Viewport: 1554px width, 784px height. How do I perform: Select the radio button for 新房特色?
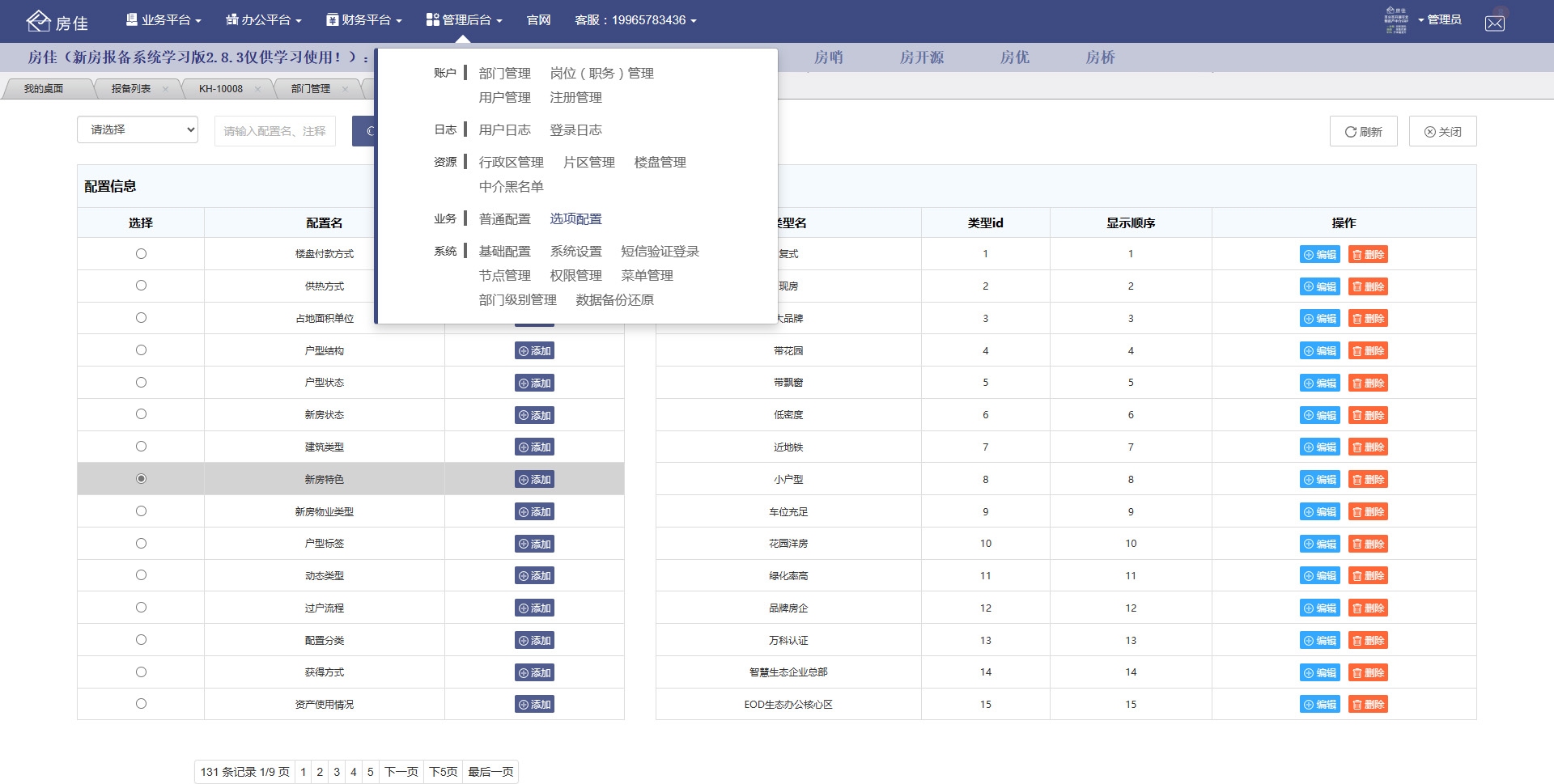pyautogui.click(x=141, y=478)
